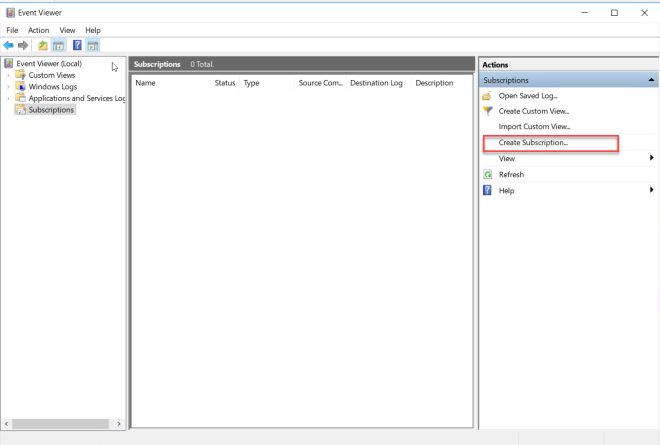This screenshot has height=445, width=660.
Task: Toggle the Show/Hide Action Pane icon
Action: coord(93,45)
